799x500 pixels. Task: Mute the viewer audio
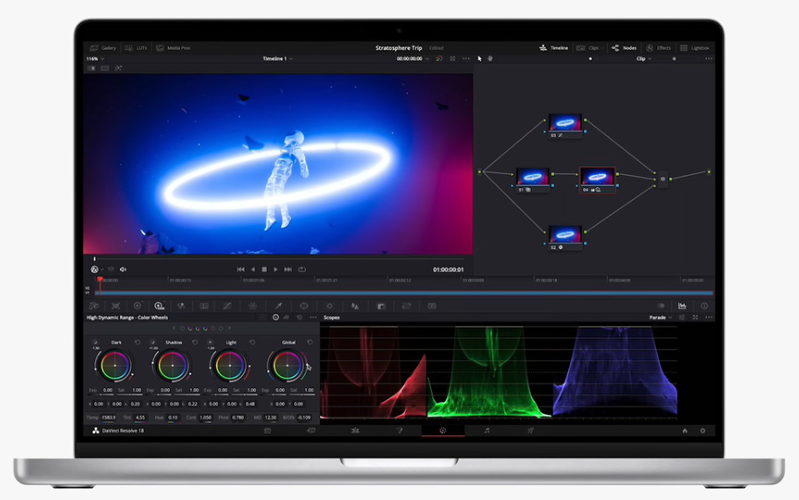tap(123, 269)
